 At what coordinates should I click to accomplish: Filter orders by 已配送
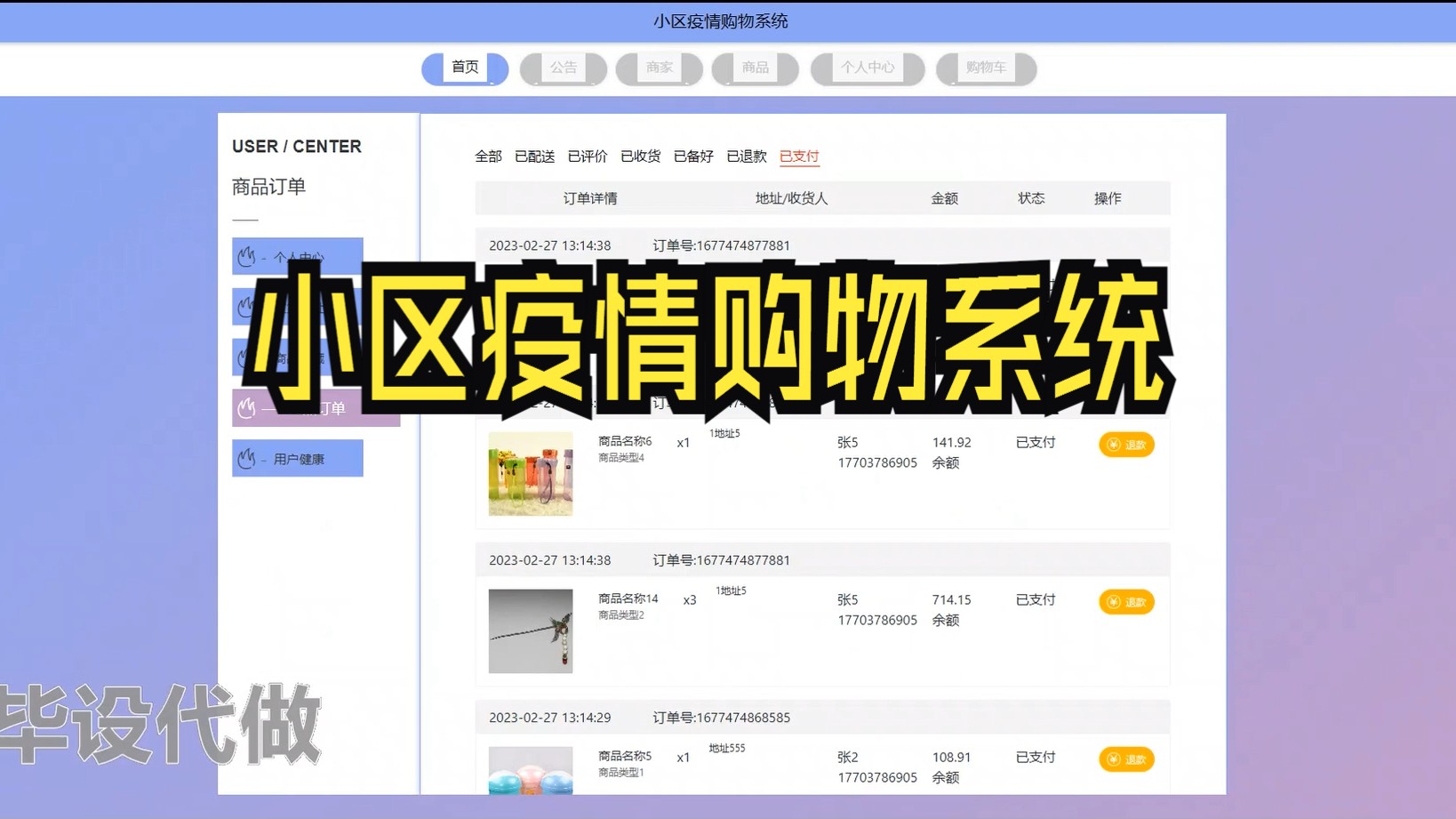pyautogui.click(x=534, y=157)
